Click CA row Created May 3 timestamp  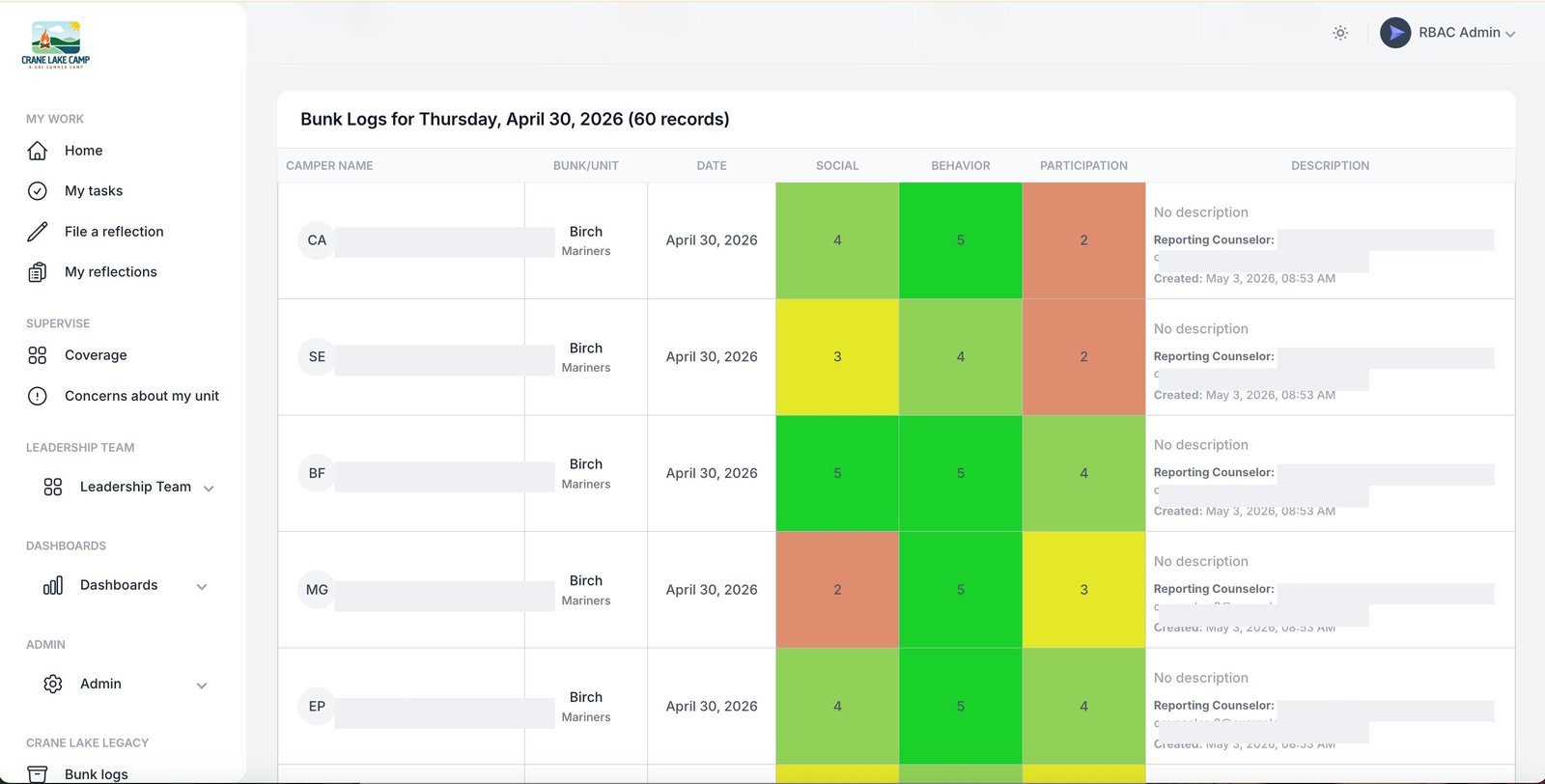(1245, 279)
